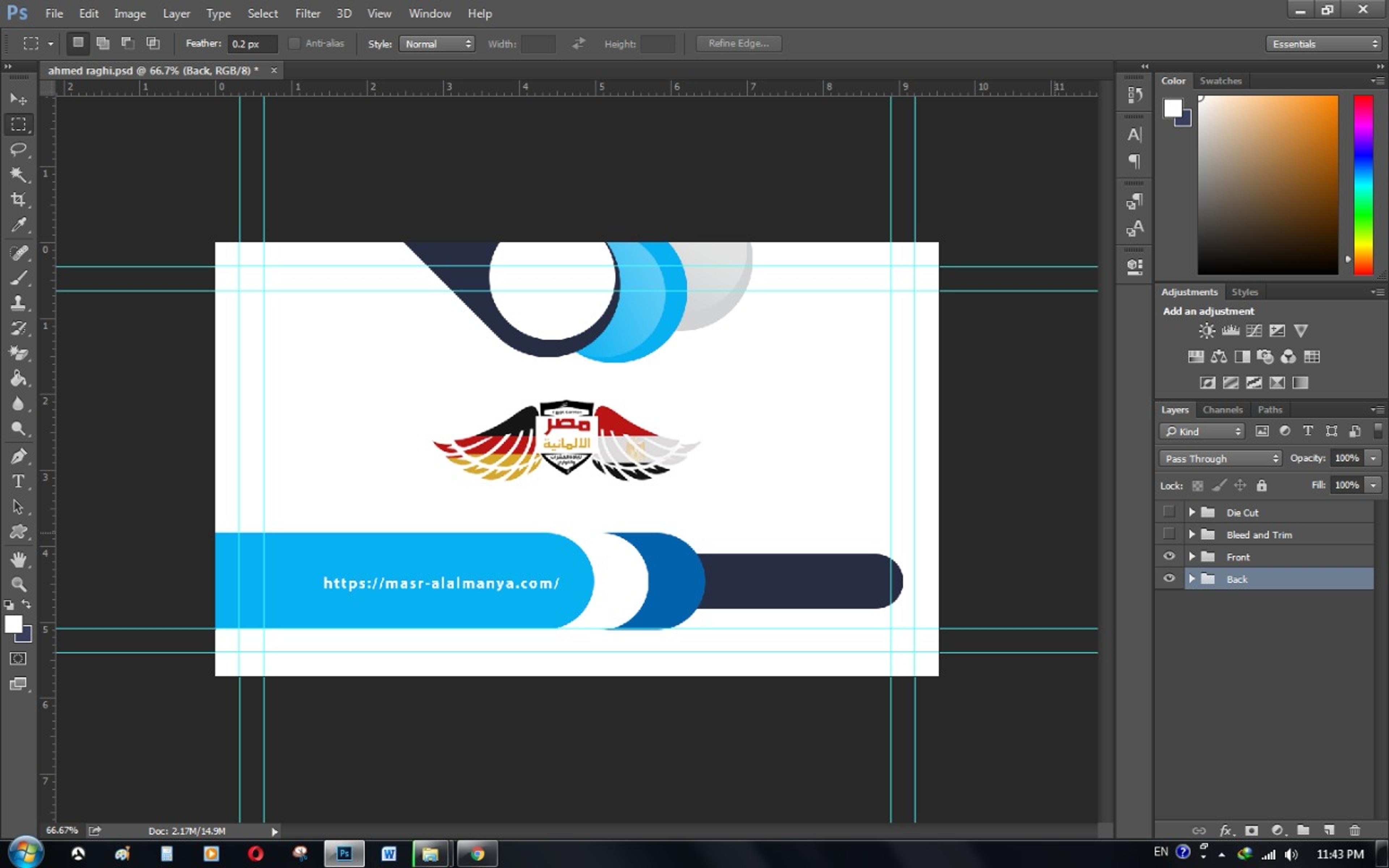Open the Opacity slider dropdown arrow
1389x868 pixels.
pyautogui.click(x=1373, y=458)
